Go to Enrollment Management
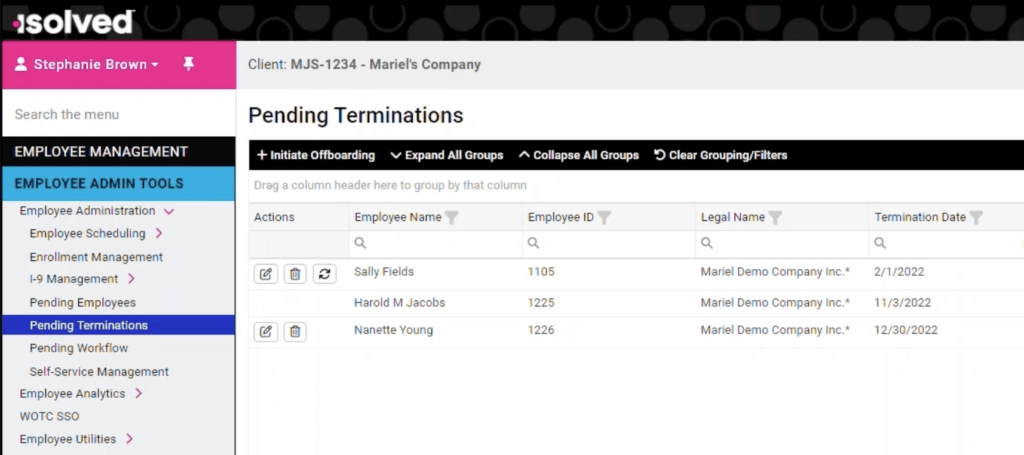Viewport: 1024px width, 455px height. click(96, 257)
